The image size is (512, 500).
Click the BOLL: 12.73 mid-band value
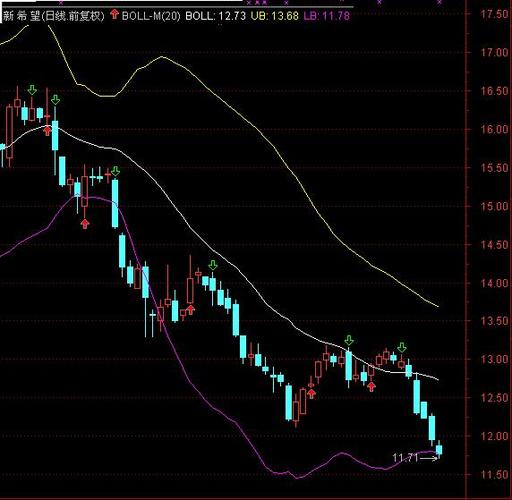[x=215, y=16]
